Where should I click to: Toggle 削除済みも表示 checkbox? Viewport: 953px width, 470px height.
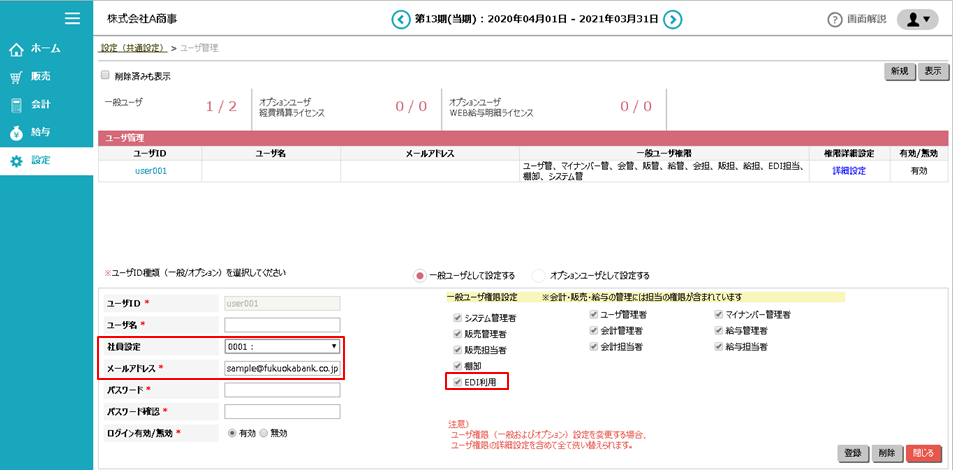106,75
